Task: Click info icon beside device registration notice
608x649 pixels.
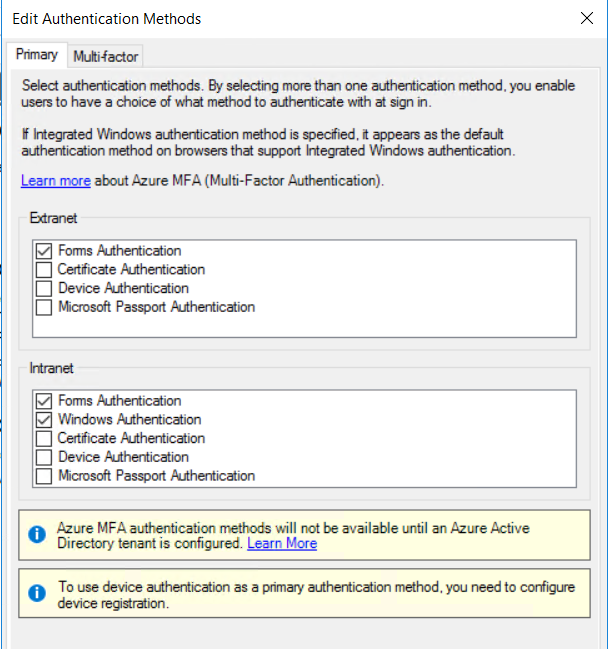Action: (x=37, y=594)
